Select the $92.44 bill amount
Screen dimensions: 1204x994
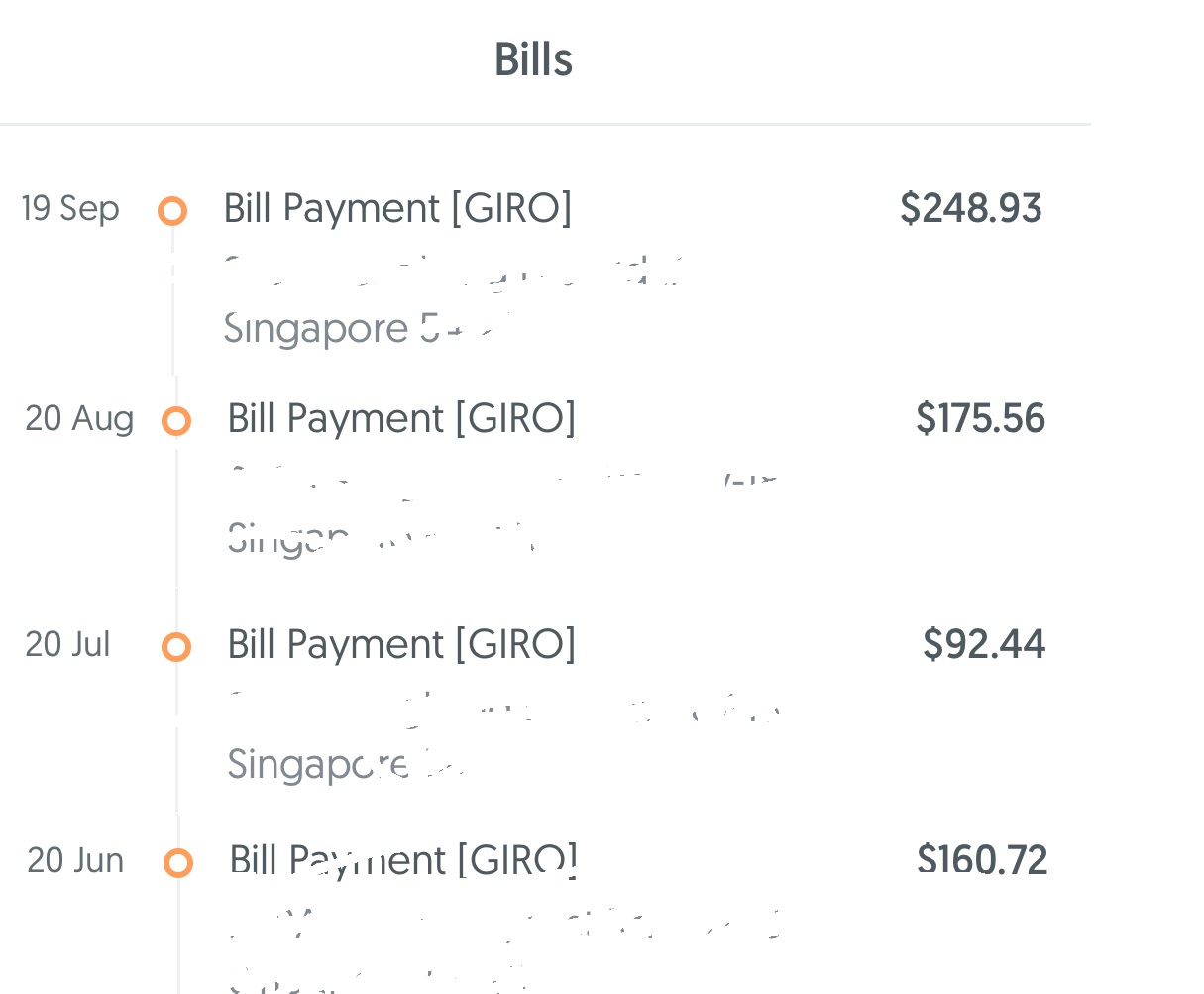click(983, 645)
